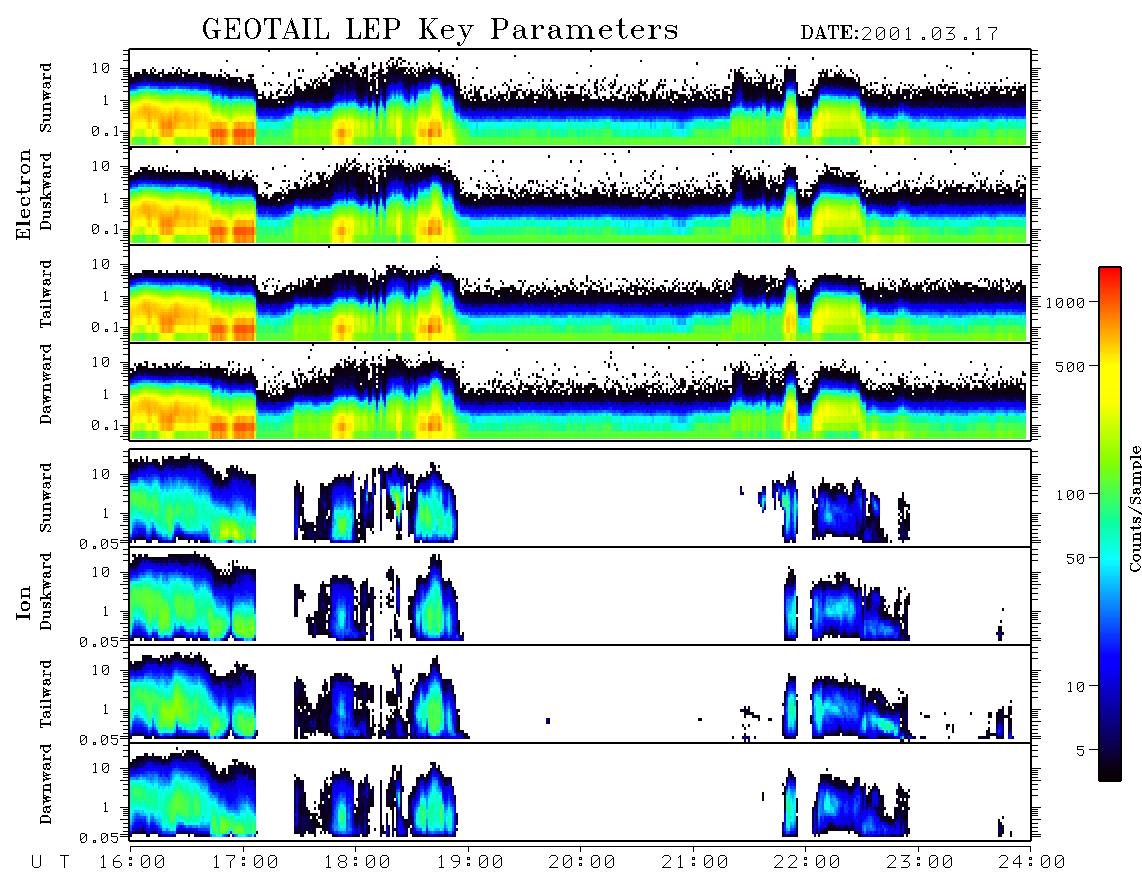This screenshot has width=1142, height=880.
Task: Click the "1000" color bar tick label
Action: pos(1065,303)
